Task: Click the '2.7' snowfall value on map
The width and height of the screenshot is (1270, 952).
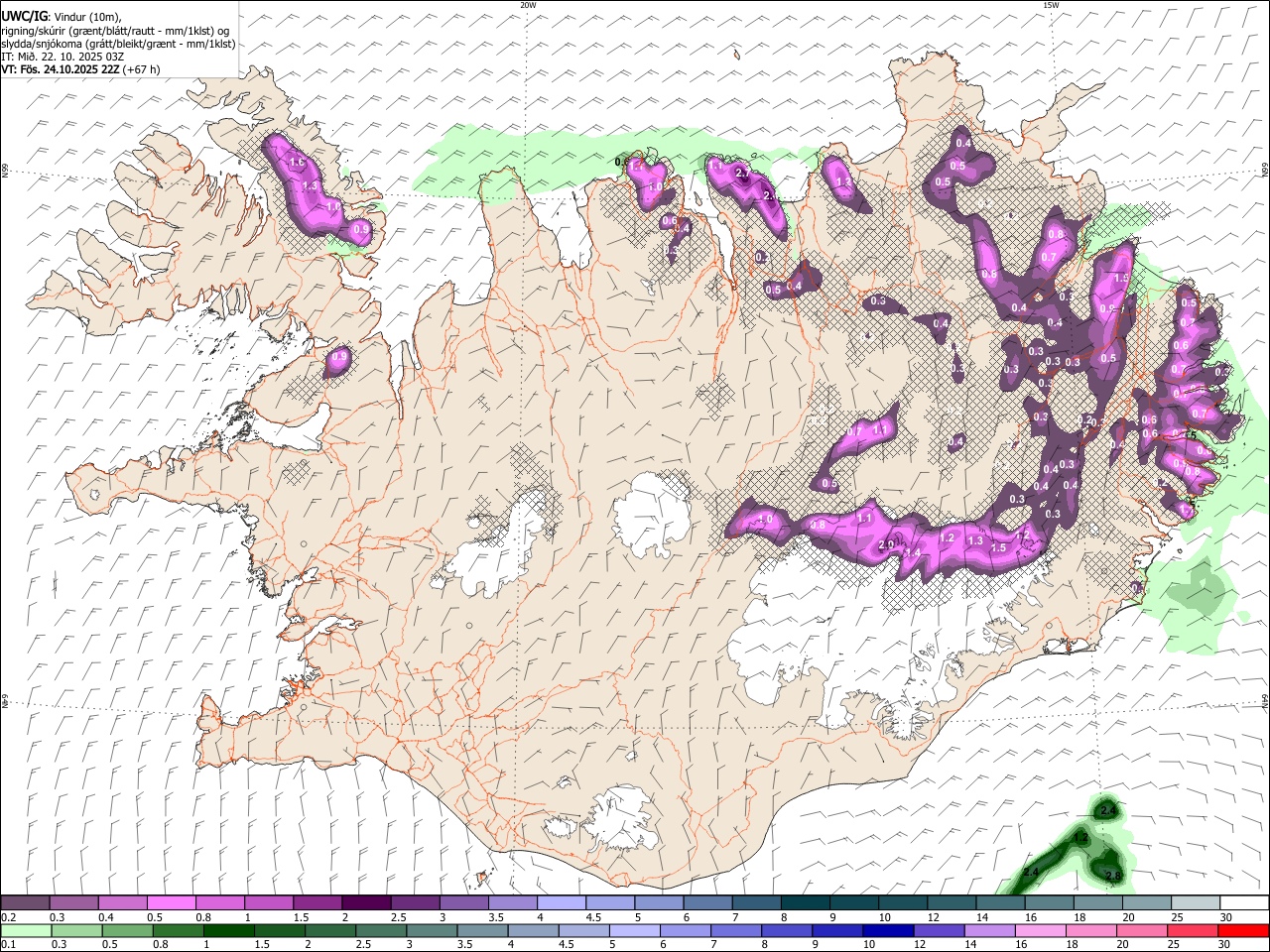Action: [x=745, y=174]
